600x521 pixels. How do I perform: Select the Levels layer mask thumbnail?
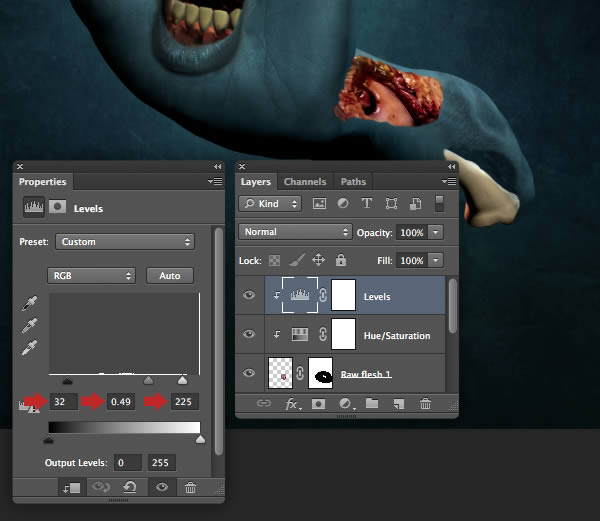pos(343,295)
